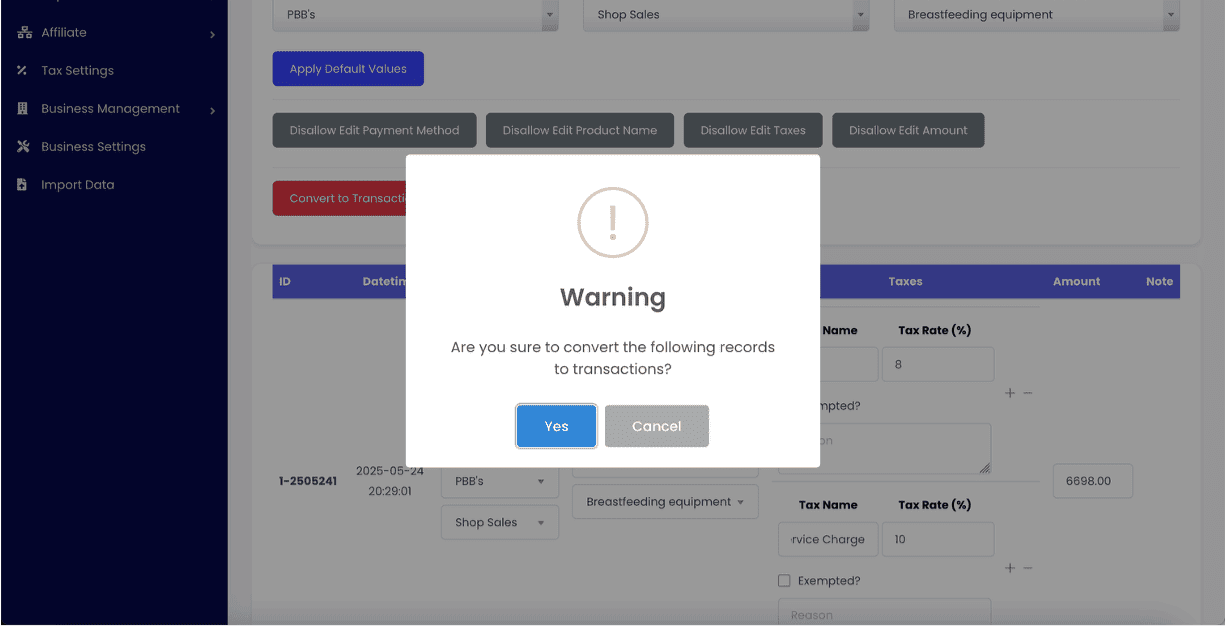Expand the Affiliate submenu chevron
Screen dimensions: 1226x626
(x=212, y=35)
